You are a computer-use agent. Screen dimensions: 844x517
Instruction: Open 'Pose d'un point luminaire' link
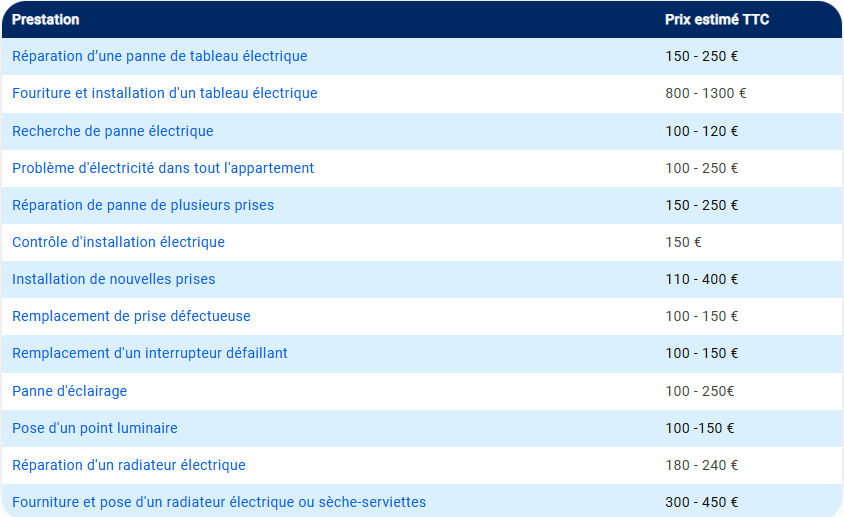tap(95, 428)
